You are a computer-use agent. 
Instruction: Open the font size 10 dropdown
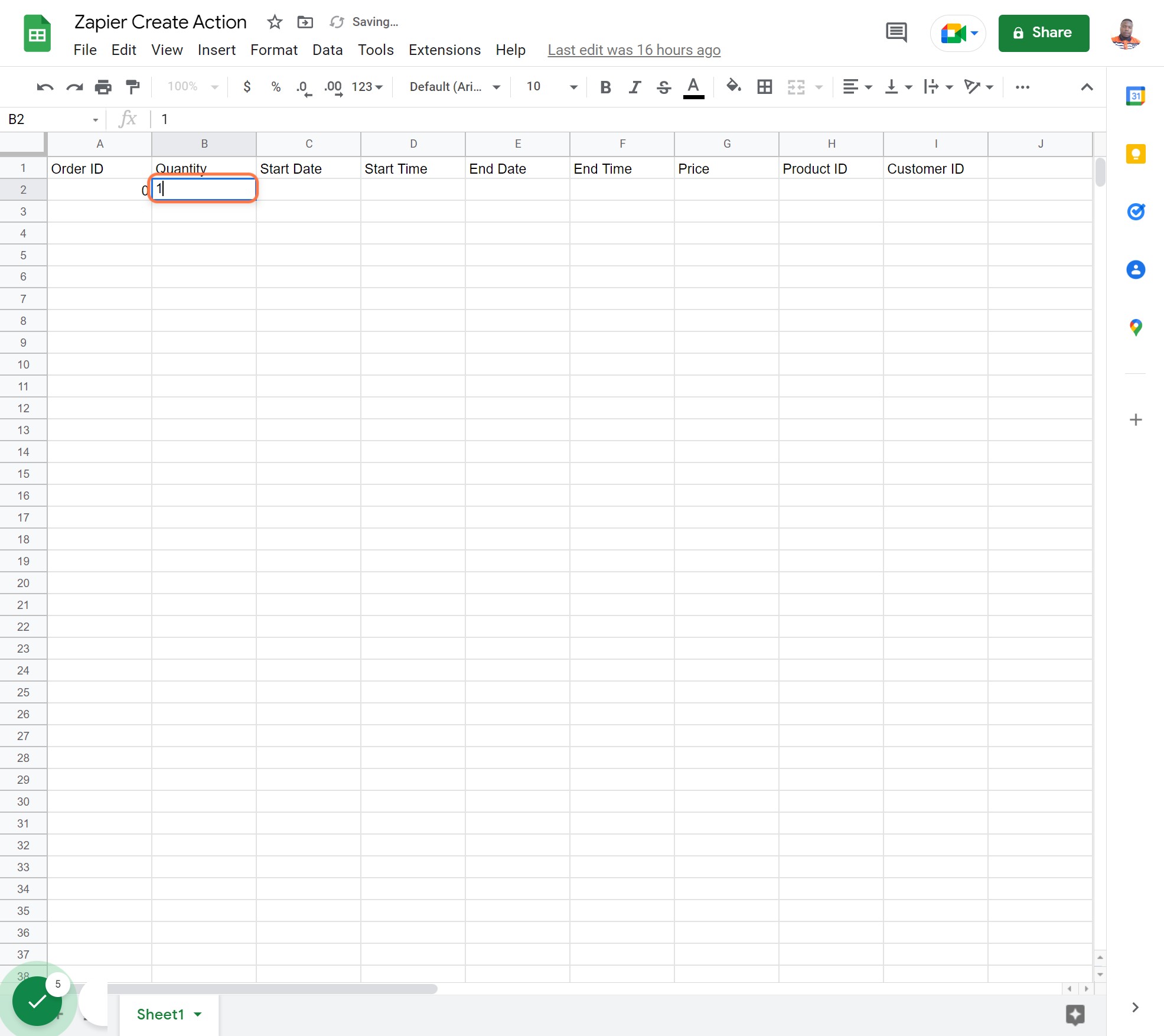[x=552, y=87]
